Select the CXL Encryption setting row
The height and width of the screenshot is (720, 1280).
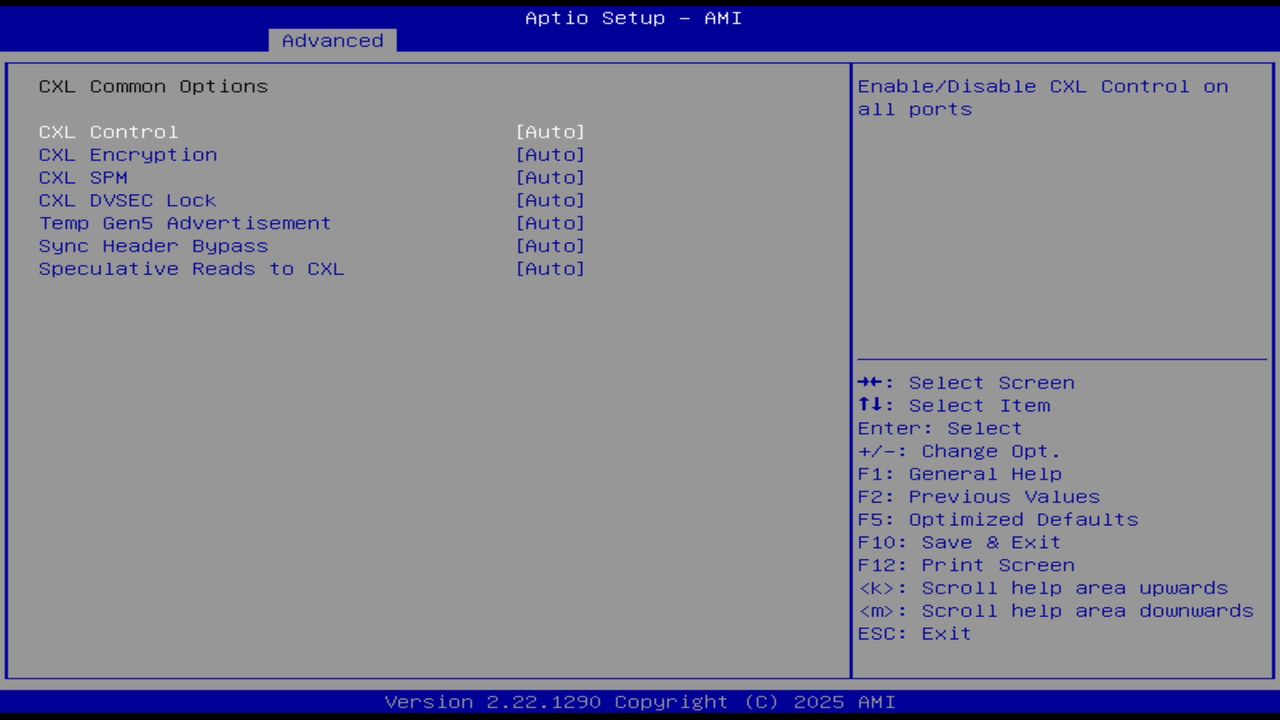pos(127,154)
